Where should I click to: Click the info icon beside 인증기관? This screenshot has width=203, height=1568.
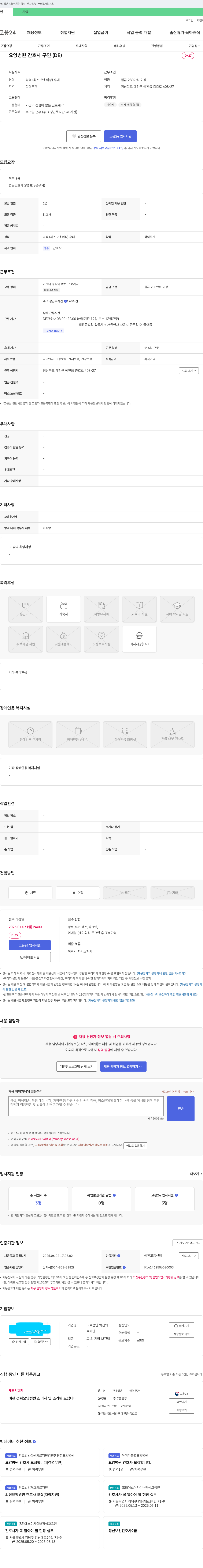coord(119,1256)
